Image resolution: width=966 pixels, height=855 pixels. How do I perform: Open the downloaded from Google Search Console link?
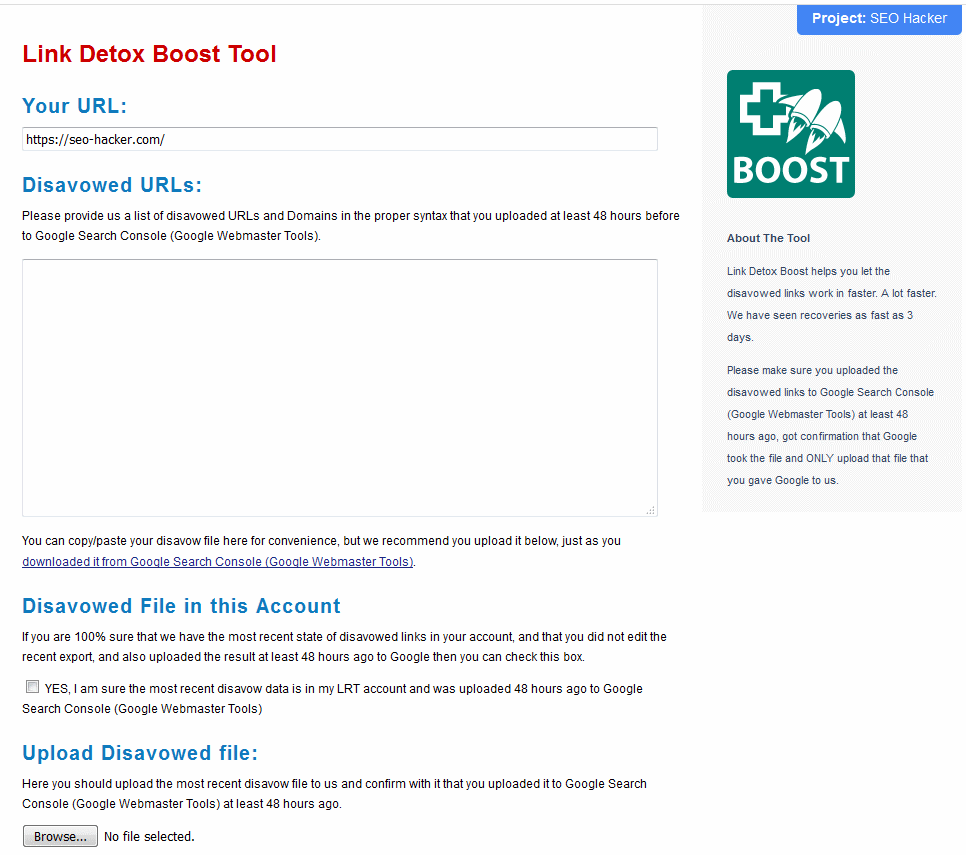[217, 562]
